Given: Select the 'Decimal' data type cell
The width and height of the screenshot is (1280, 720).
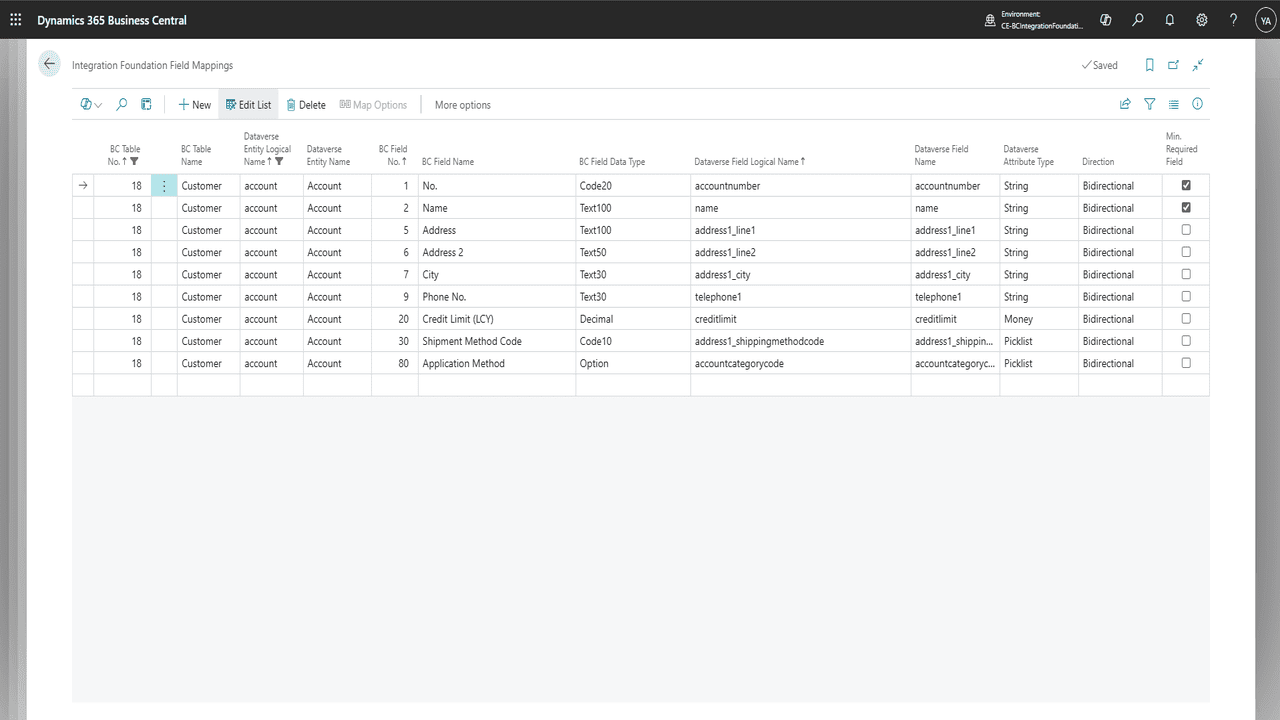Looking at the screenshot, I should click(633, 319).
